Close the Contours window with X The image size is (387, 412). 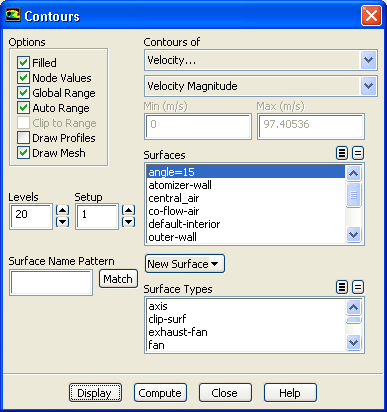371,16
